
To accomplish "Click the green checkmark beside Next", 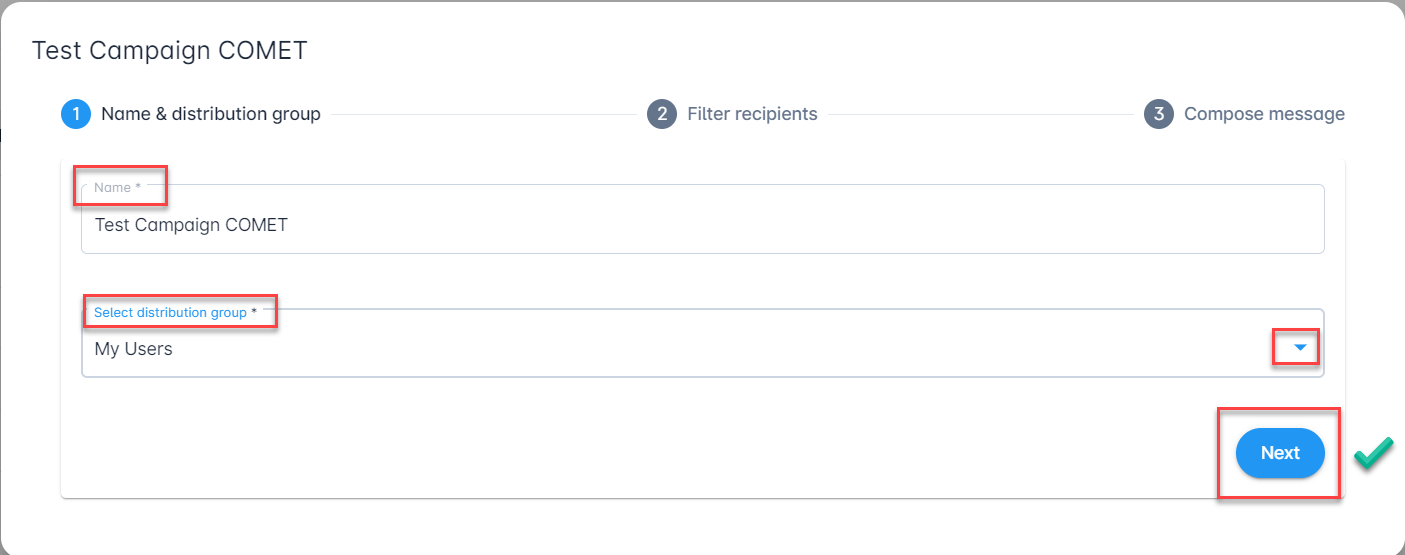I will coord(1373,454).
